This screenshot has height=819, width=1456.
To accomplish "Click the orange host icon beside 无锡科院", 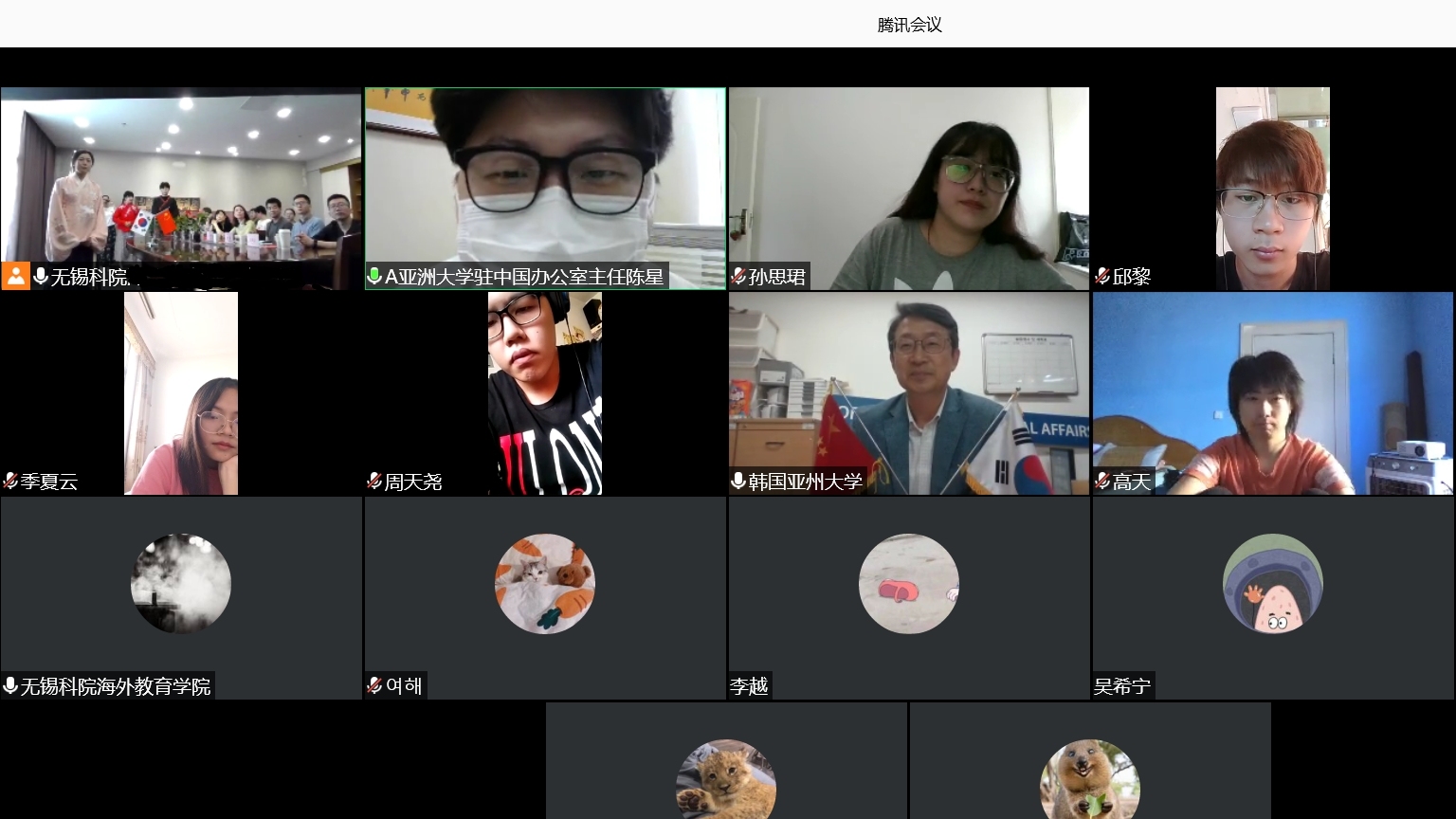I will tap(16, 276).
